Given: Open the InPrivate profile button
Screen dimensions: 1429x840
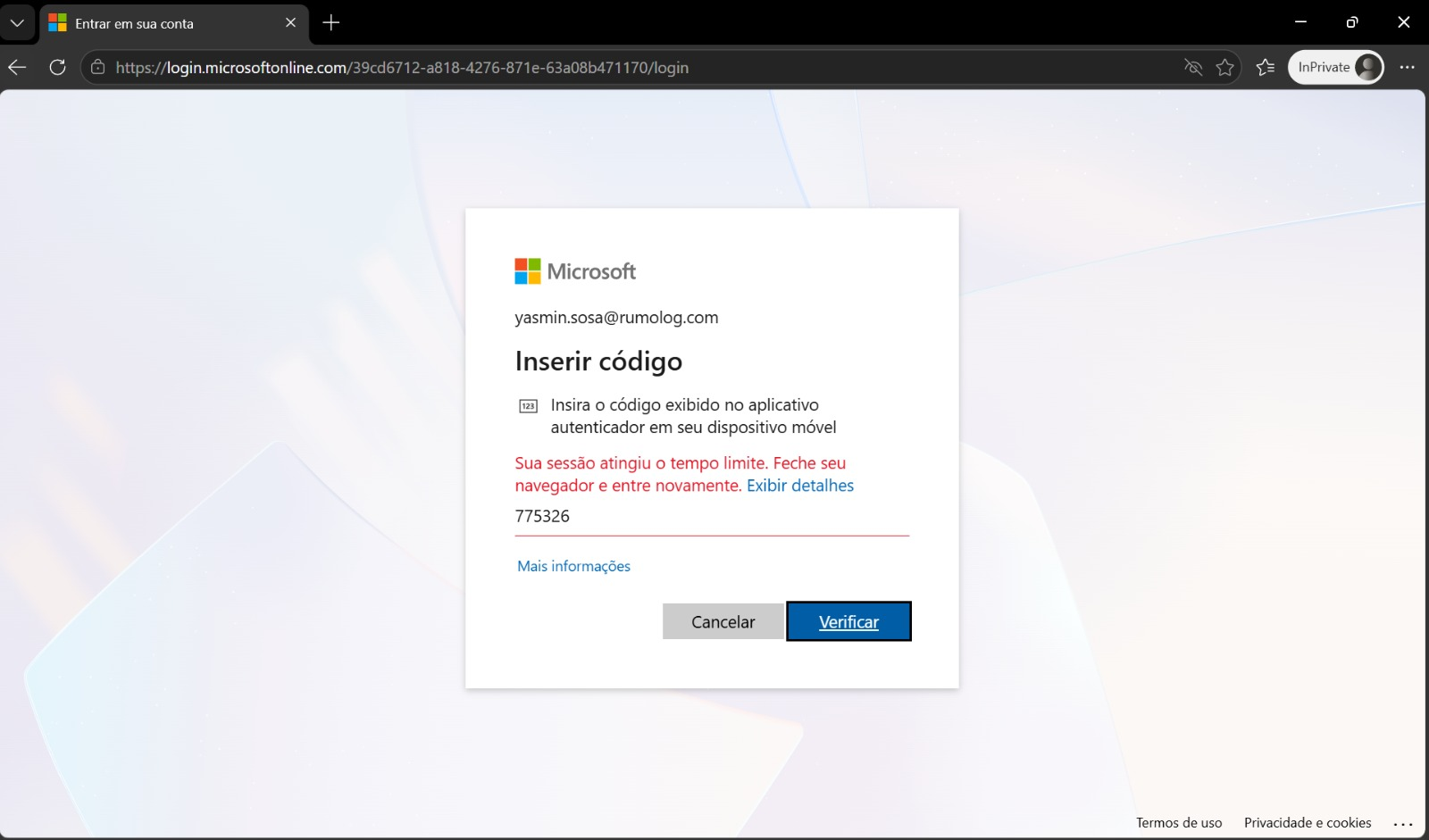Looking at the screenshot, I should click(1336, 67).
